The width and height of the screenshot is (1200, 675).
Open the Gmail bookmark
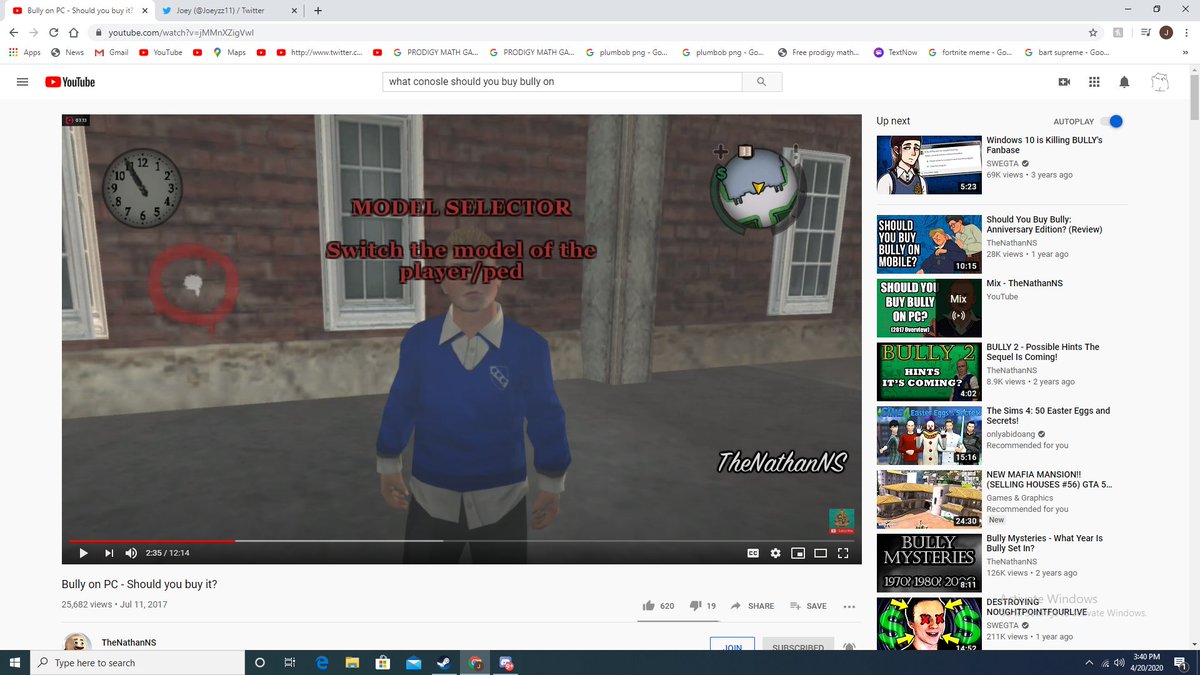[x=112, y=52]
